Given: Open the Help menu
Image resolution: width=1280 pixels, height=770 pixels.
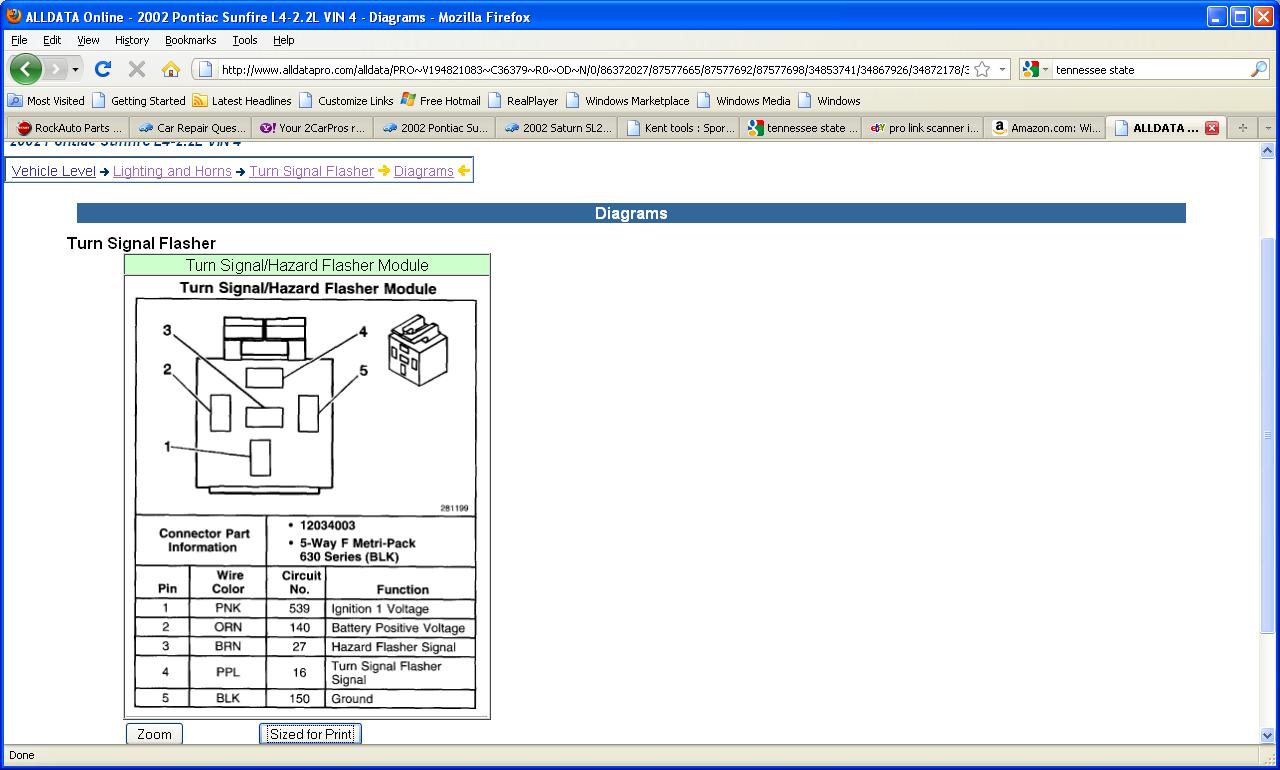Looking at the screenshot, I should click(x=284, y=40).
